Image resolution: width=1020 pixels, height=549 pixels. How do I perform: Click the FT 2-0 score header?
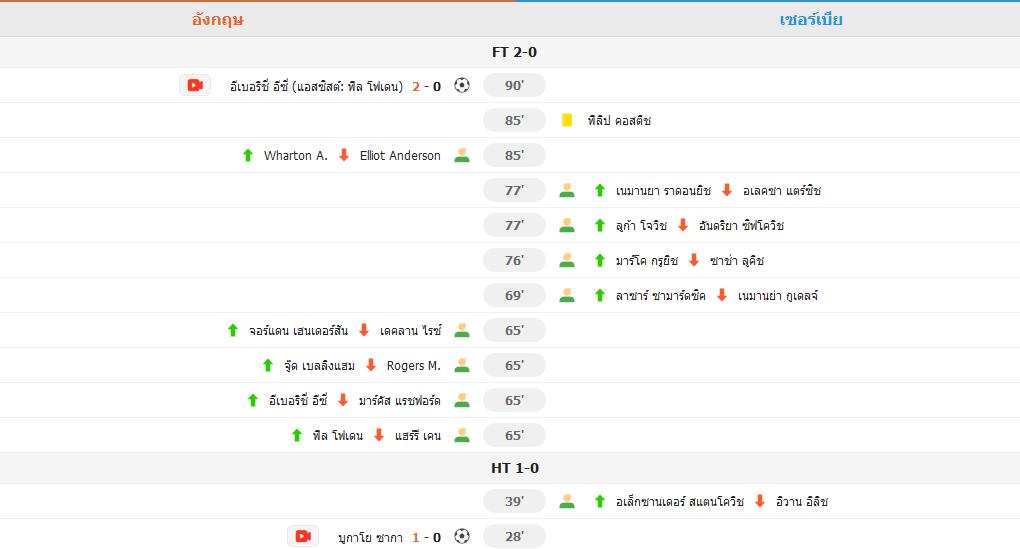click(514, 53)
